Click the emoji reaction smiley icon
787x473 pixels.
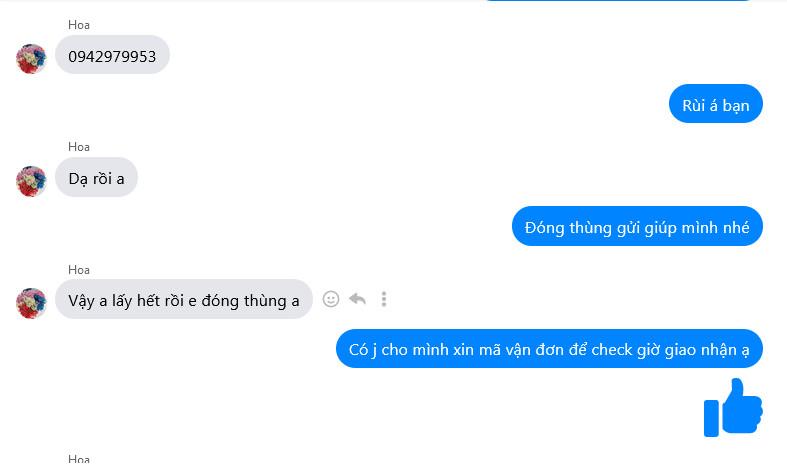pos(331,299)
